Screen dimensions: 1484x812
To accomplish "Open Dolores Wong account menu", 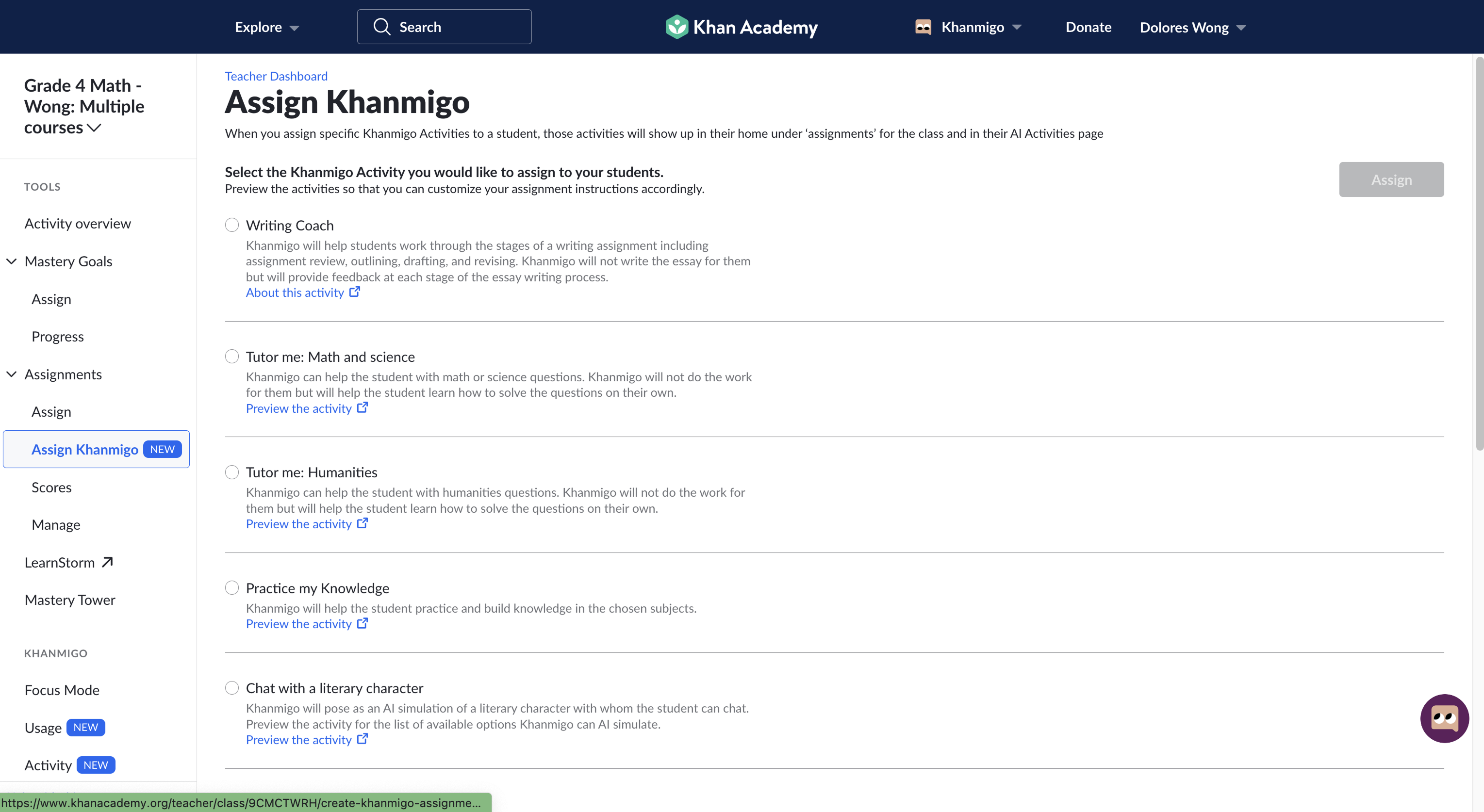I will click(x=1192, y=28).
